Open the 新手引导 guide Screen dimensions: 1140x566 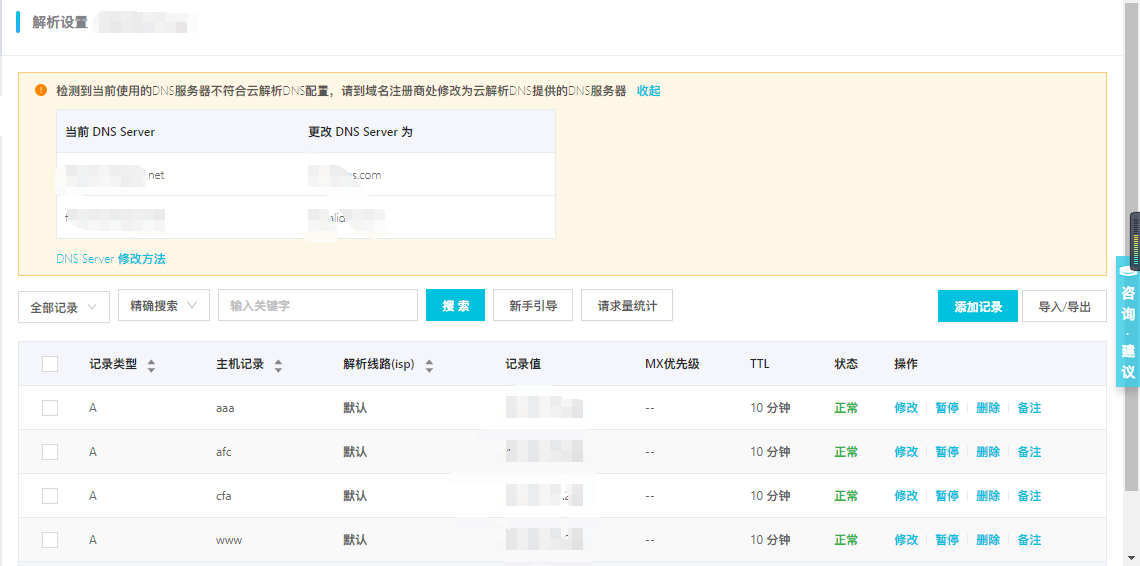(533, 306)
